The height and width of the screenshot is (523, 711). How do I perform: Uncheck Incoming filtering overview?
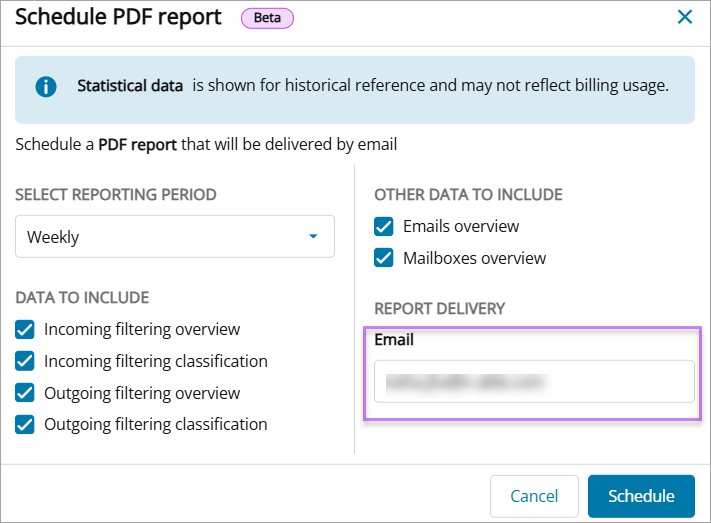point(26,329)
